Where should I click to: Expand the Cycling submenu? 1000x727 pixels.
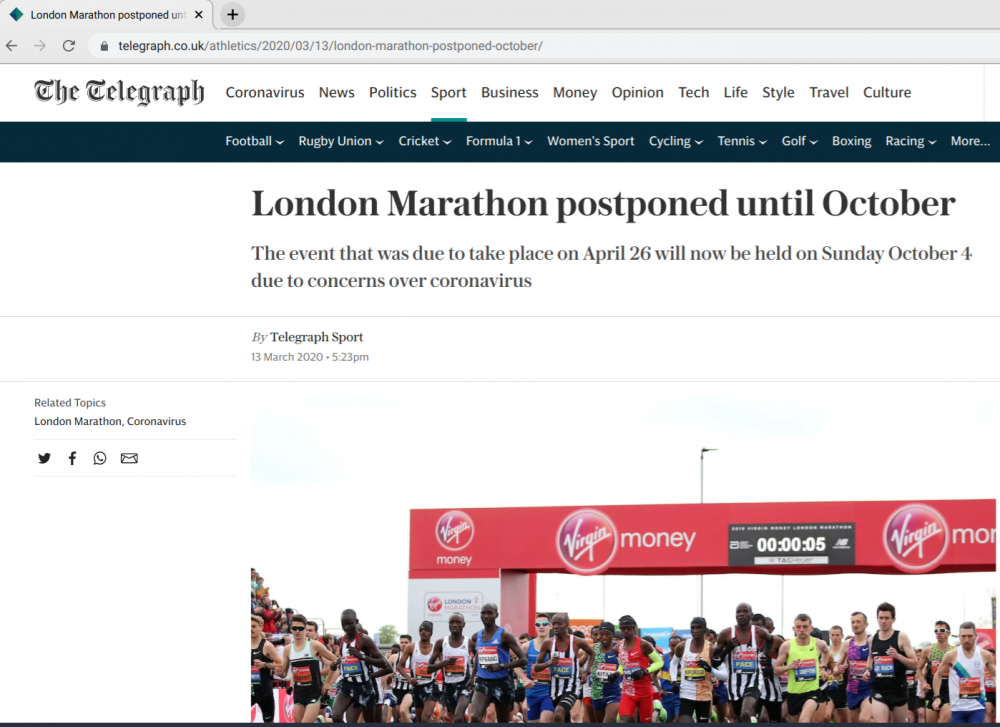point(676,141)
